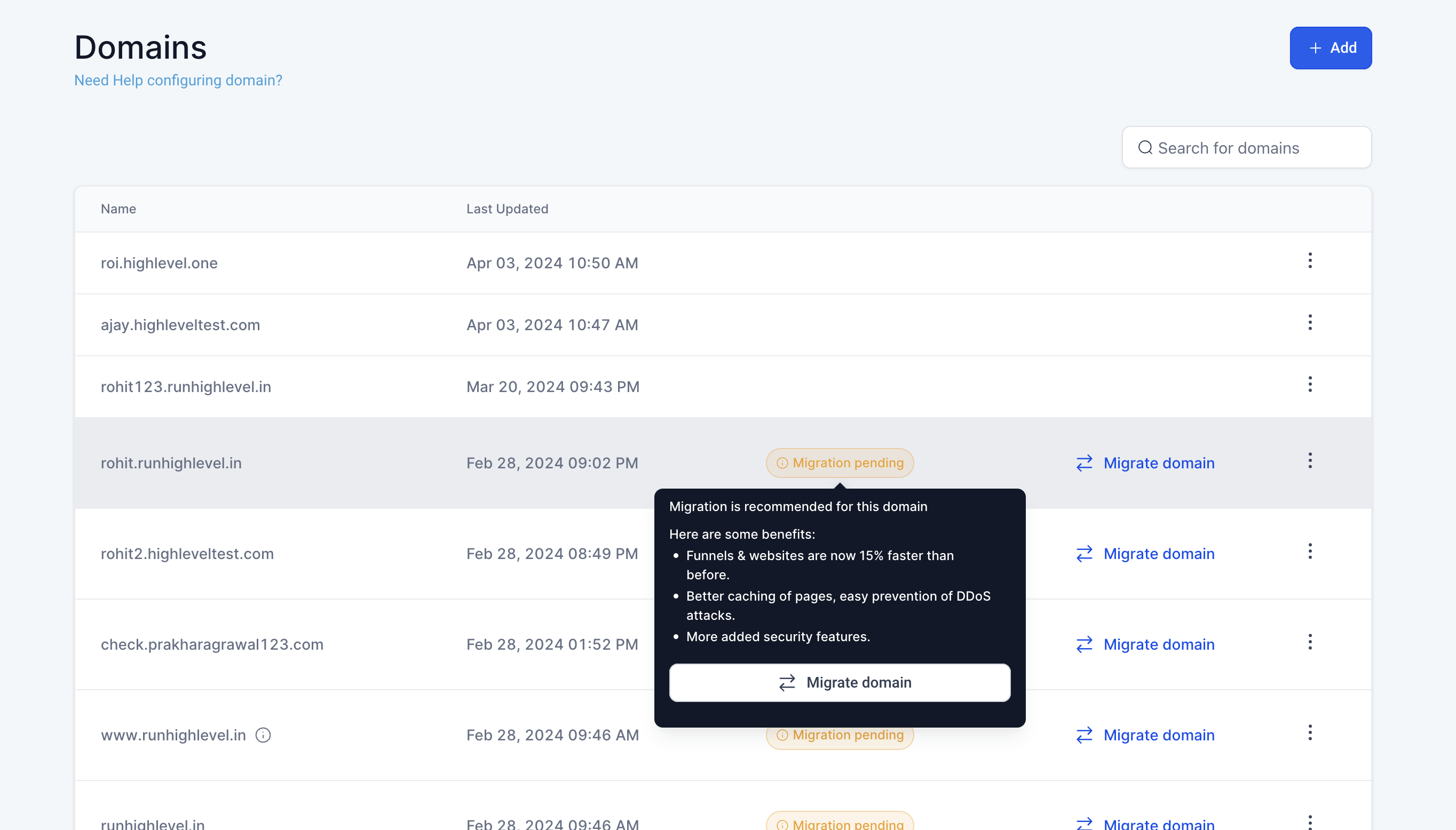Open three-dot menu for www.runhighlevel.in row
The image size is (1456, 830).
(1309, 732)
